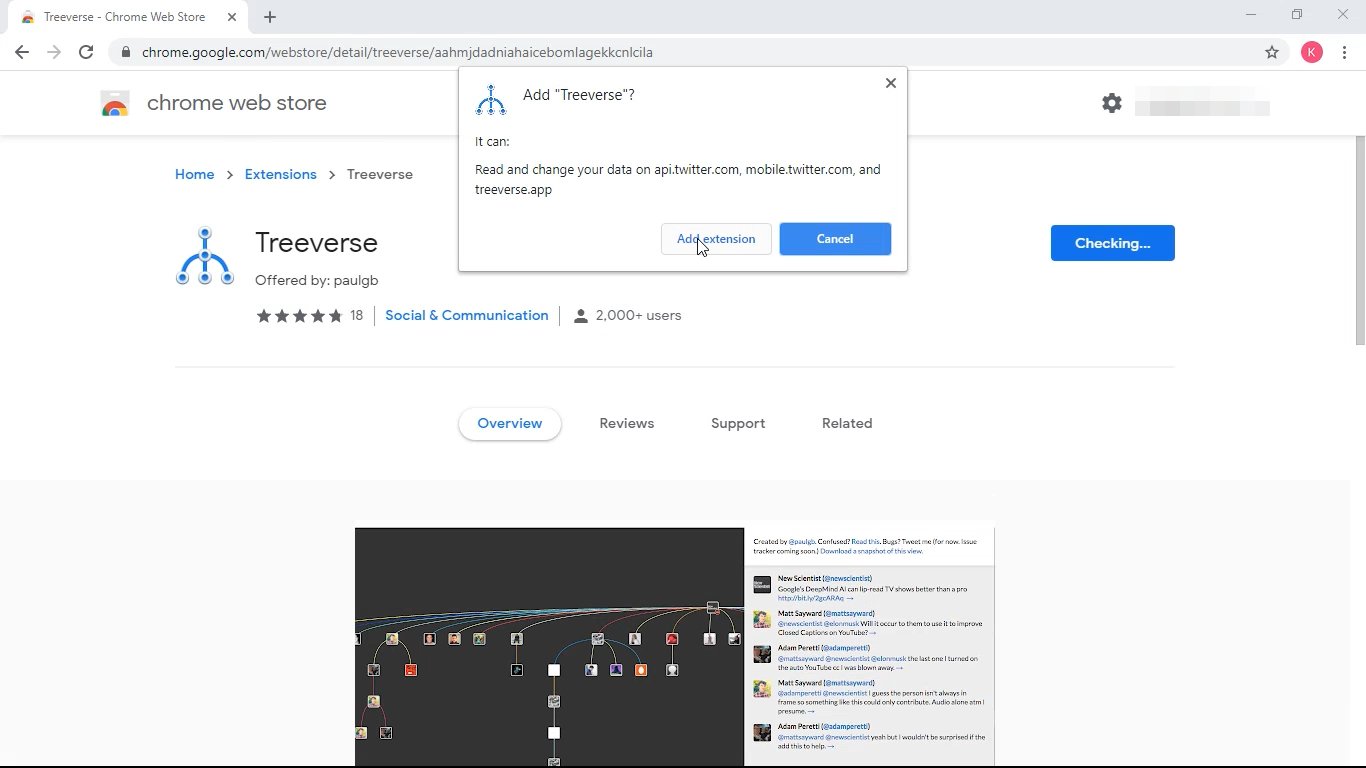Reload the page

tap(86, 52)
